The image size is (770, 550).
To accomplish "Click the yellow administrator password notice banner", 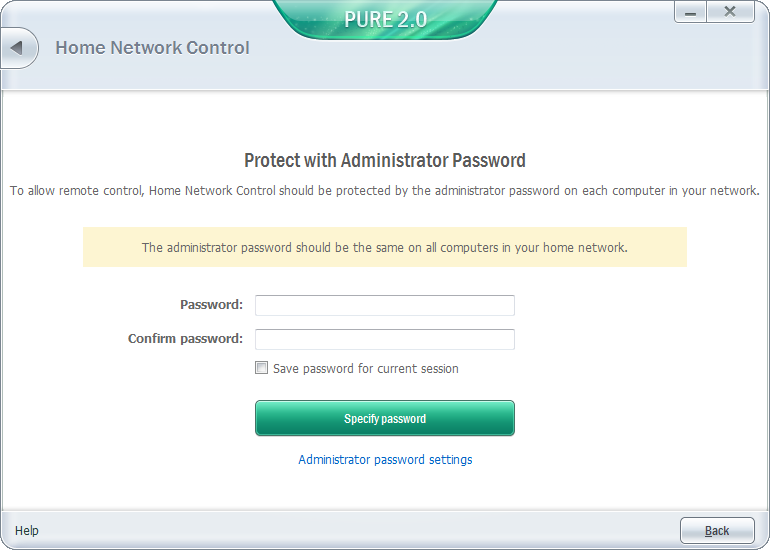I will [x=385, y=247].
